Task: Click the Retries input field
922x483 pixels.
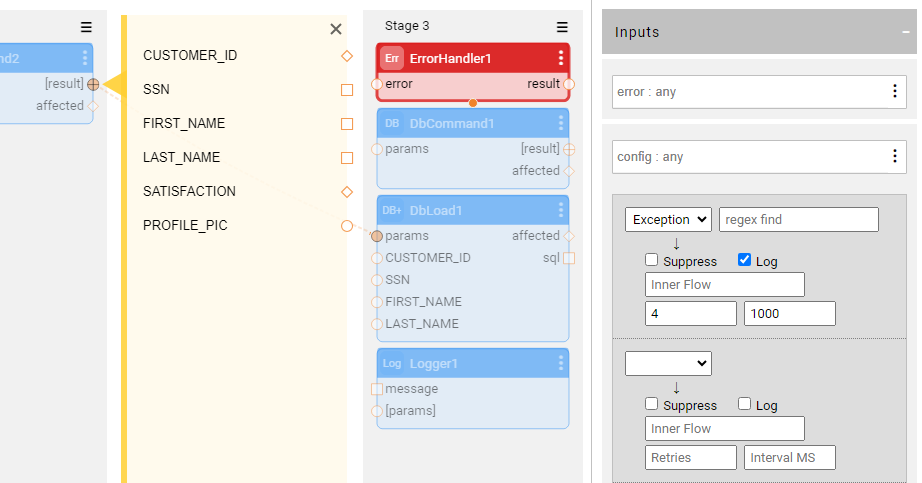Action: coord(690,458)
